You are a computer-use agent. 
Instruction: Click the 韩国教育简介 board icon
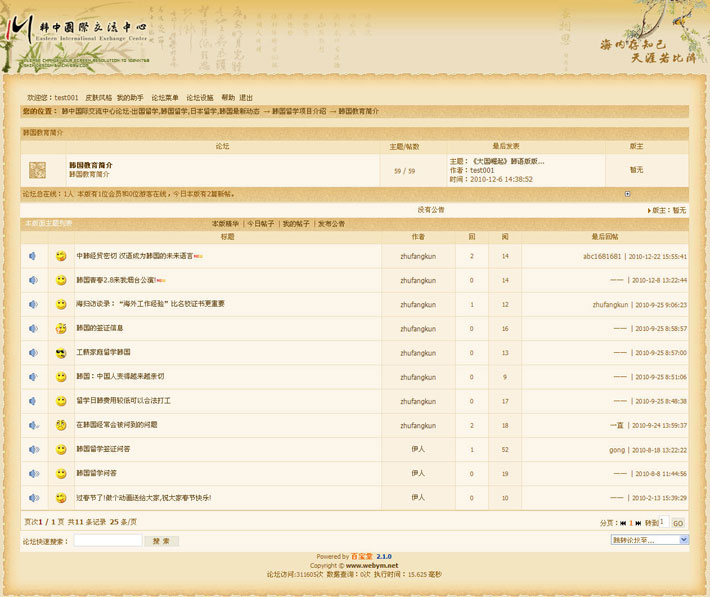(x=37, y=170)
